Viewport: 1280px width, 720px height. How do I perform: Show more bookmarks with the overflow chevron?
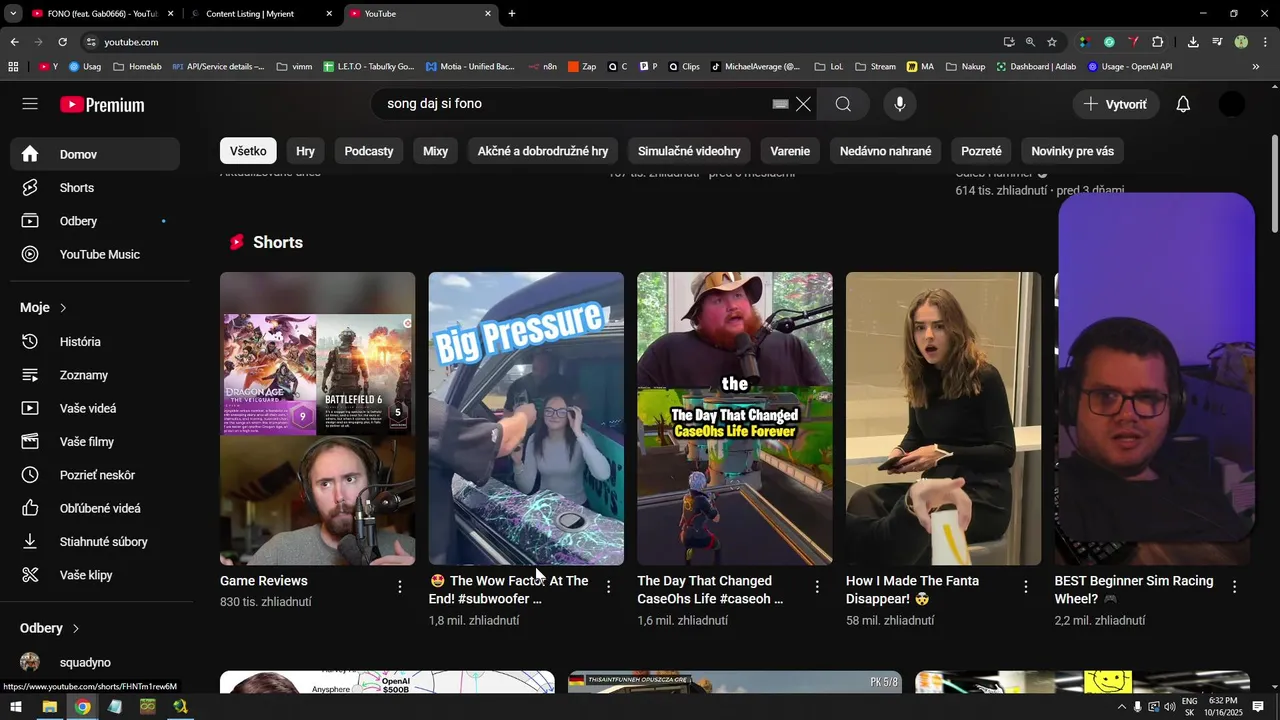tap(1256, 67)
